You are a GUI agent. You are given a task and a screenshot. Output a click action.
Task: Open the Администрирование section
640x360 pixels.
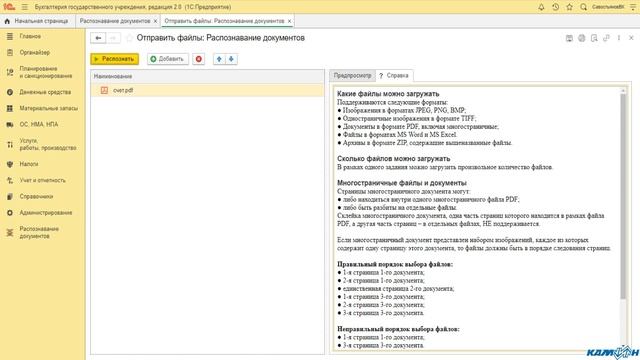(x=46, y=213)
